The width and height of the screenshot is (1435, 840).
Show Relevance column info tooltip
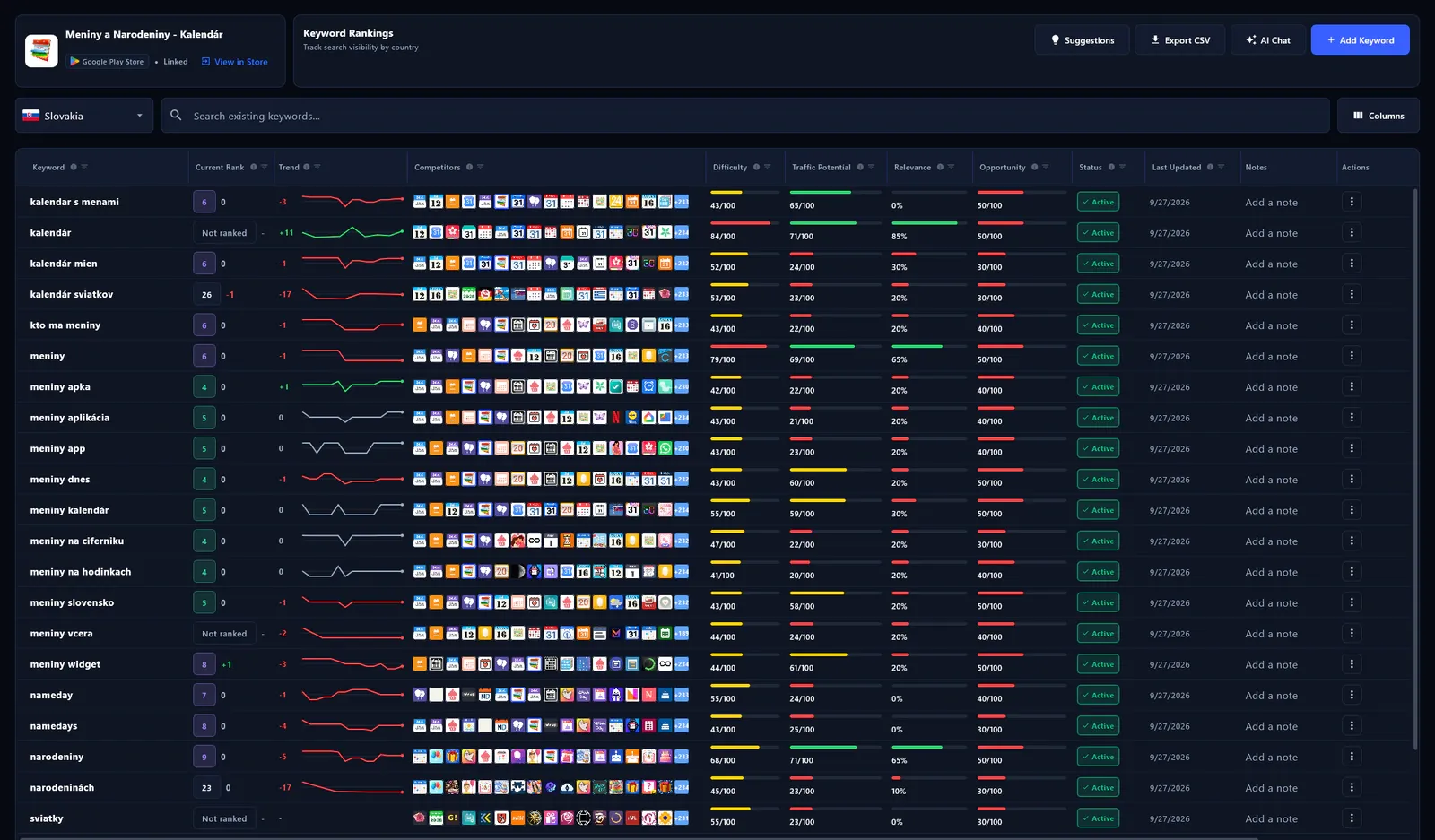(940, 168)
